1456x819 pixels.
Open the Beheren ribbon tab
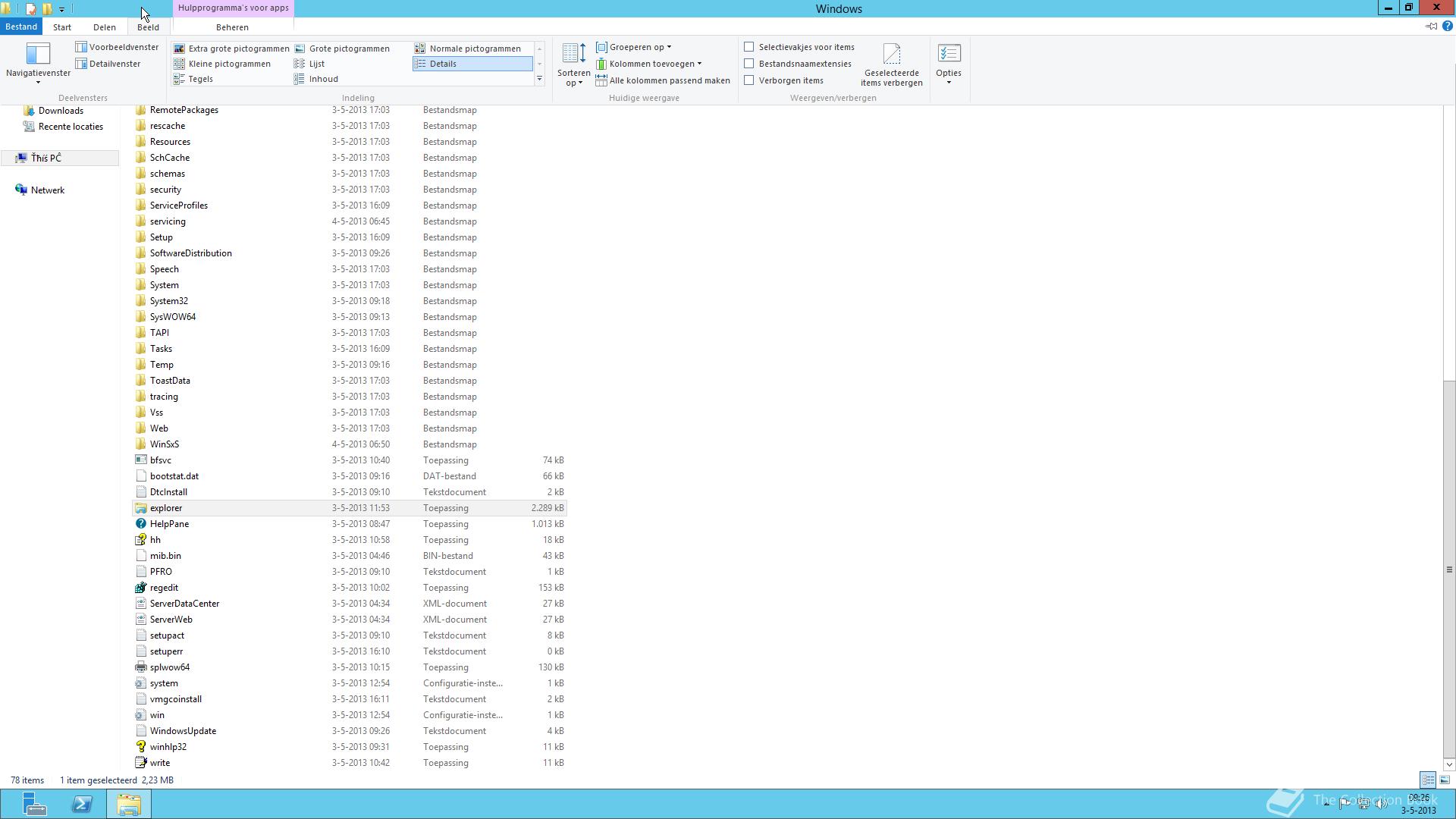[x=232, y=27]
